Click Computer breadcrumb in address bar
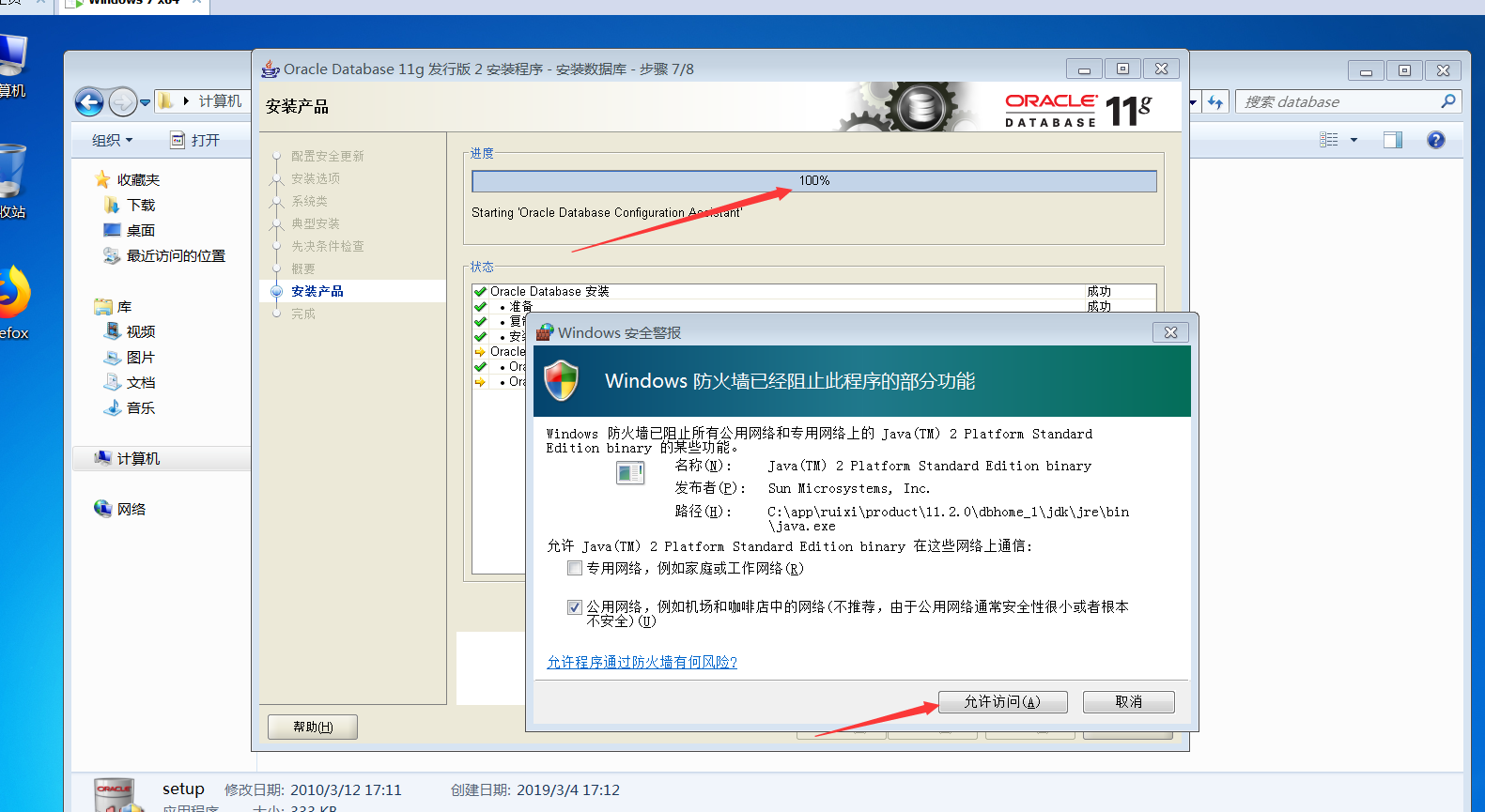 [x=220, y=101]
